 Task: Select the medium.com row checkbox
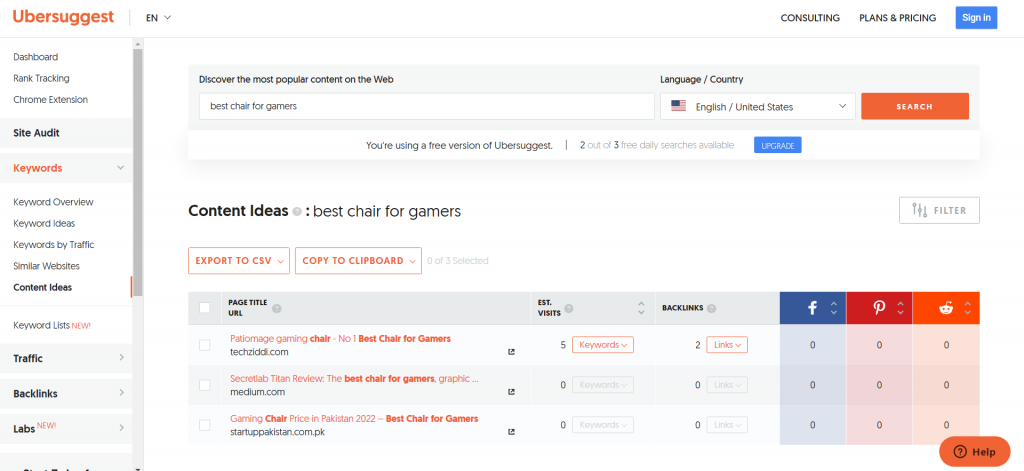pos(204,385)
